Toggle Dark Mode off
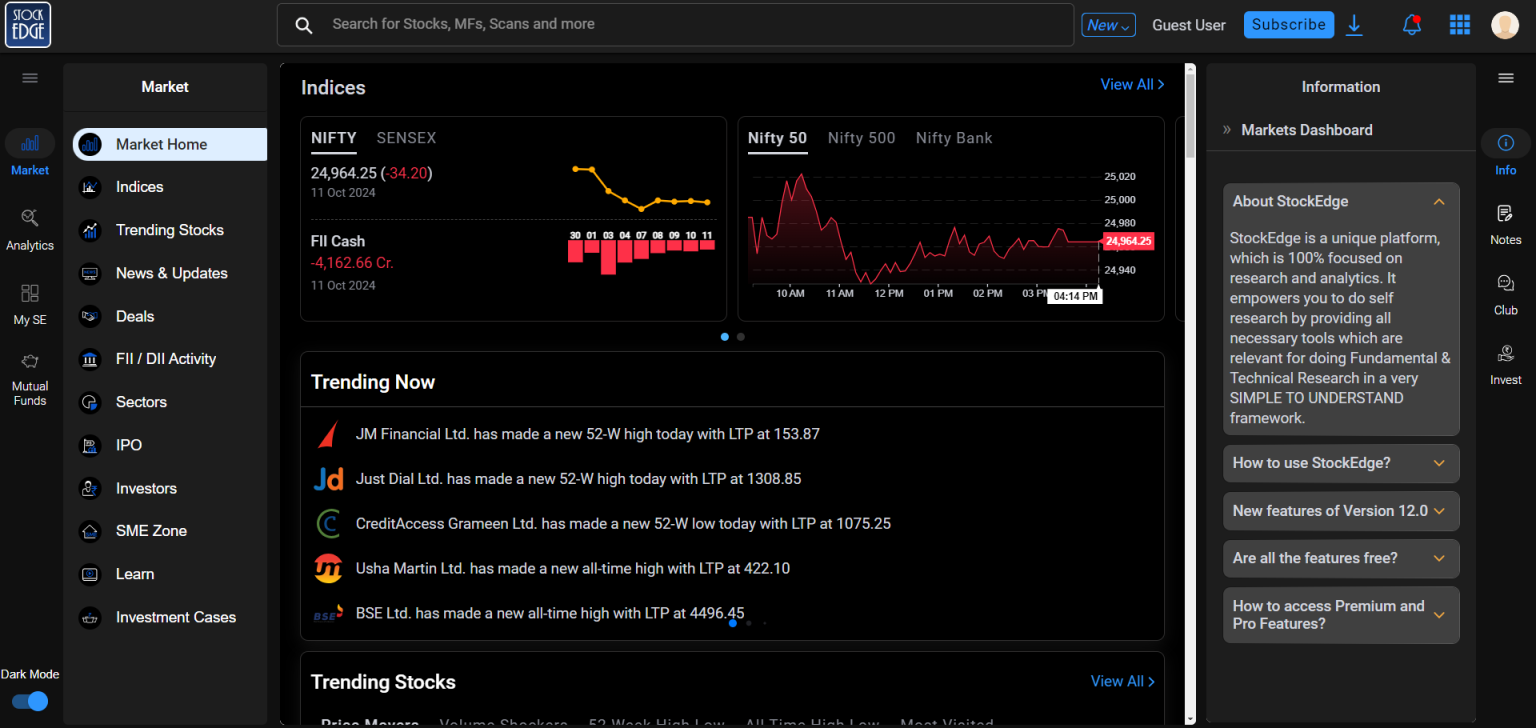This screenshot has width=1536, height=728. 30,701
